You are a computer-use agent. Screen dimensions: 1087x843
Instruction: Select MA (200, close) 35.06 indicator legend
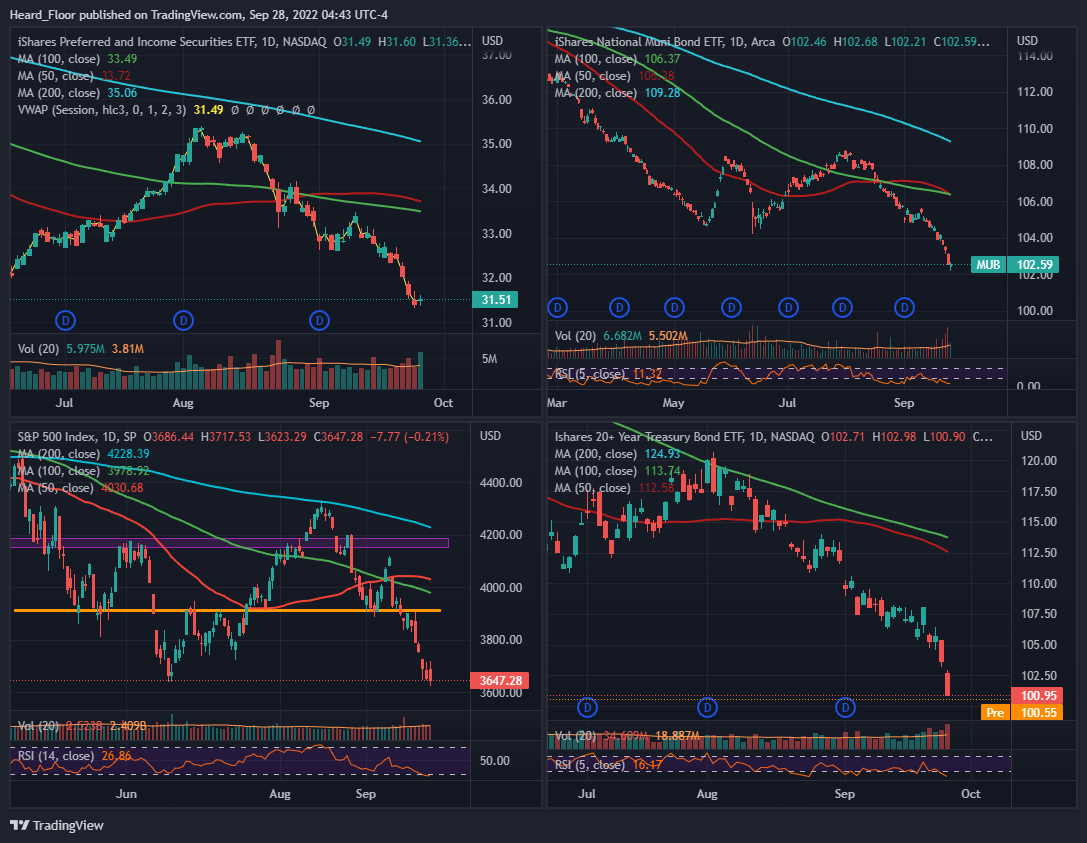pyautogui.click(x=77, y=93)
